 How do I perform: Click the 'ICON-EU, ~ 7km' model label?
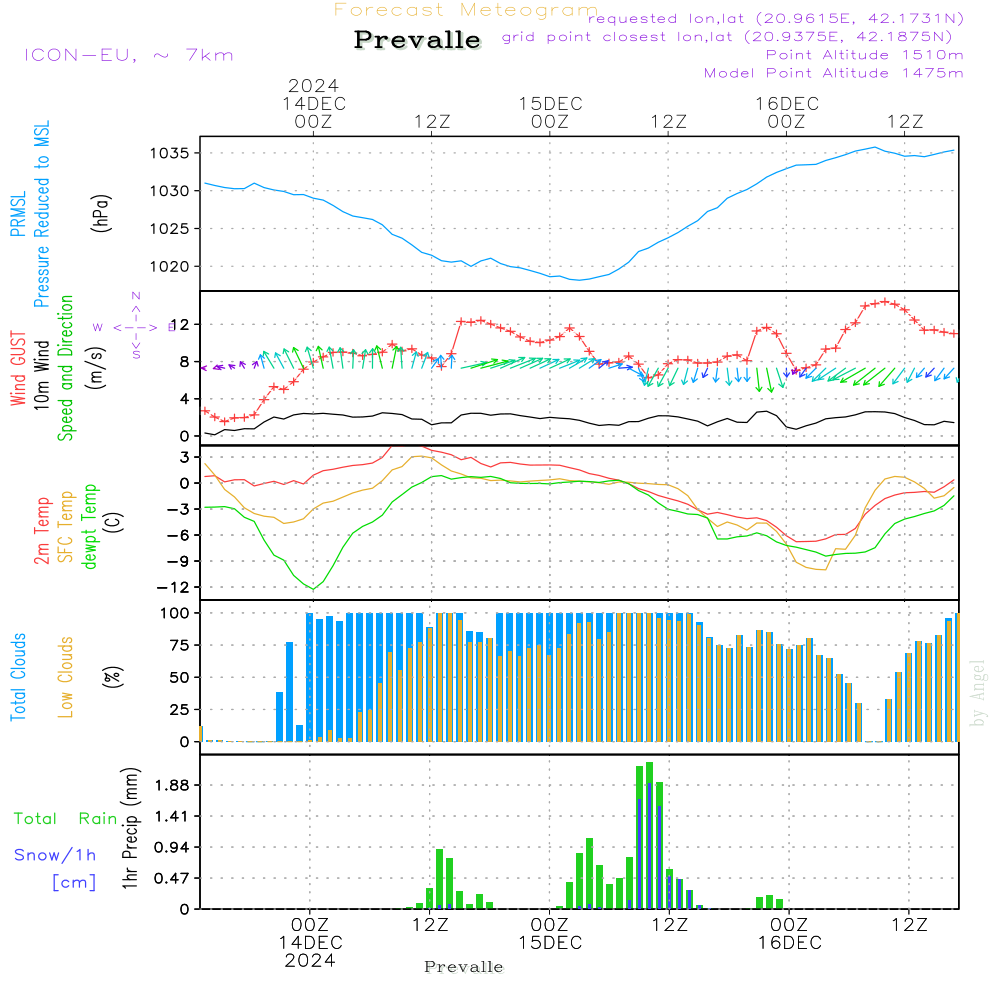128,55
